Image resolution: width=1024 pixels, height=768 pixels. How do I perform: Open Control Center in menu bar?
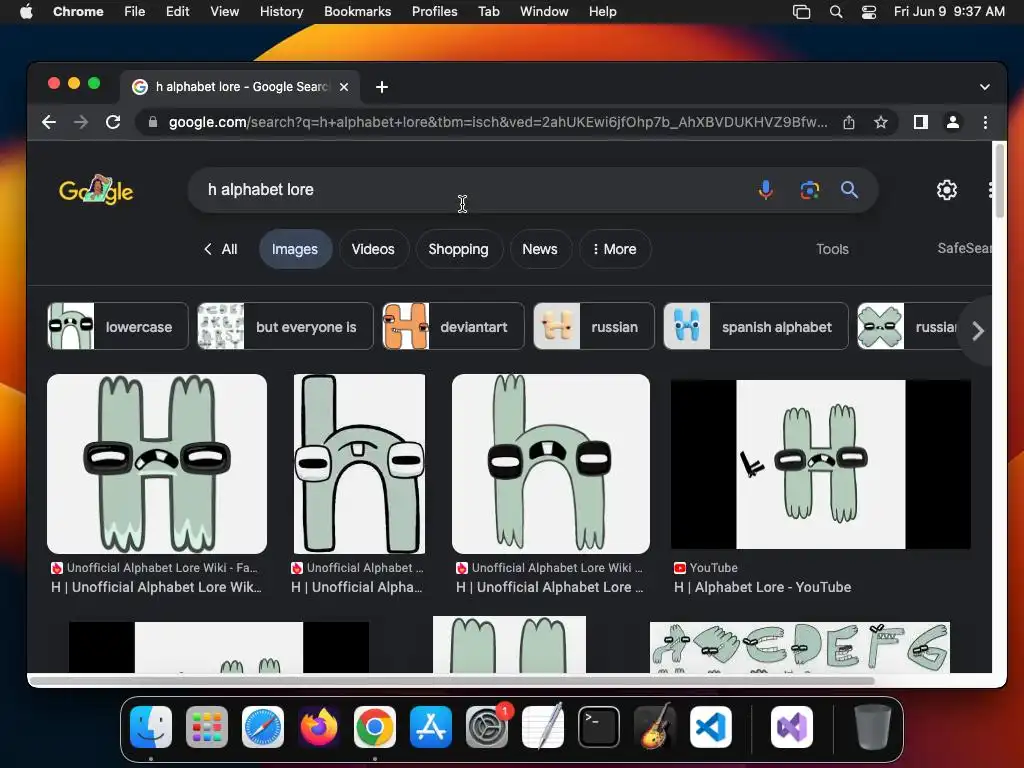click(x=869, y=12)
